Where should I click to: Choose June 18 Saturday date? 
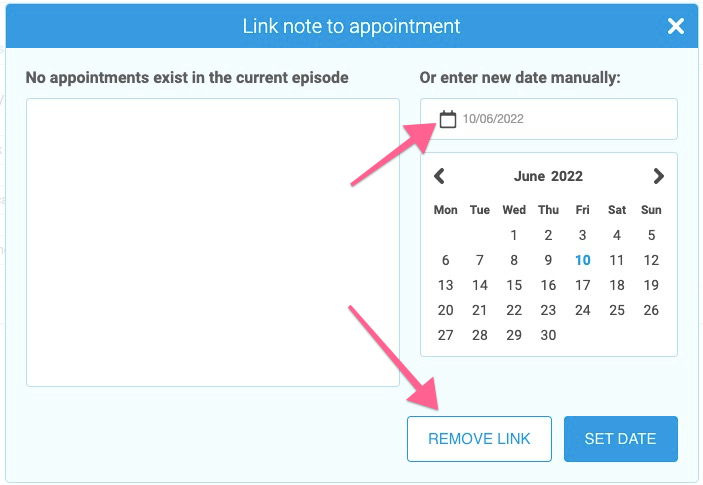pyautogui.click(x=617, y=285)
